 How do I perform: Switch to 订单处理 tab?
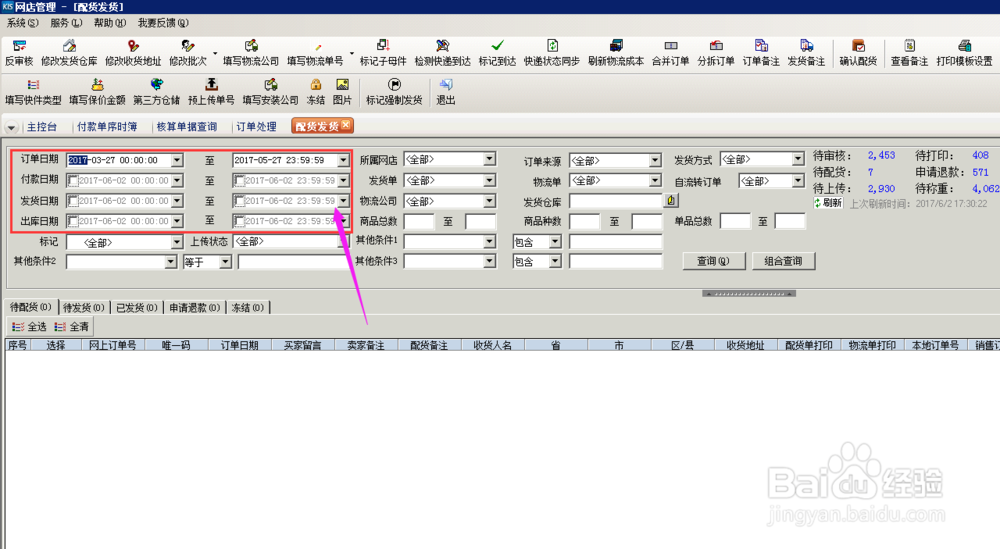point(256,126)
